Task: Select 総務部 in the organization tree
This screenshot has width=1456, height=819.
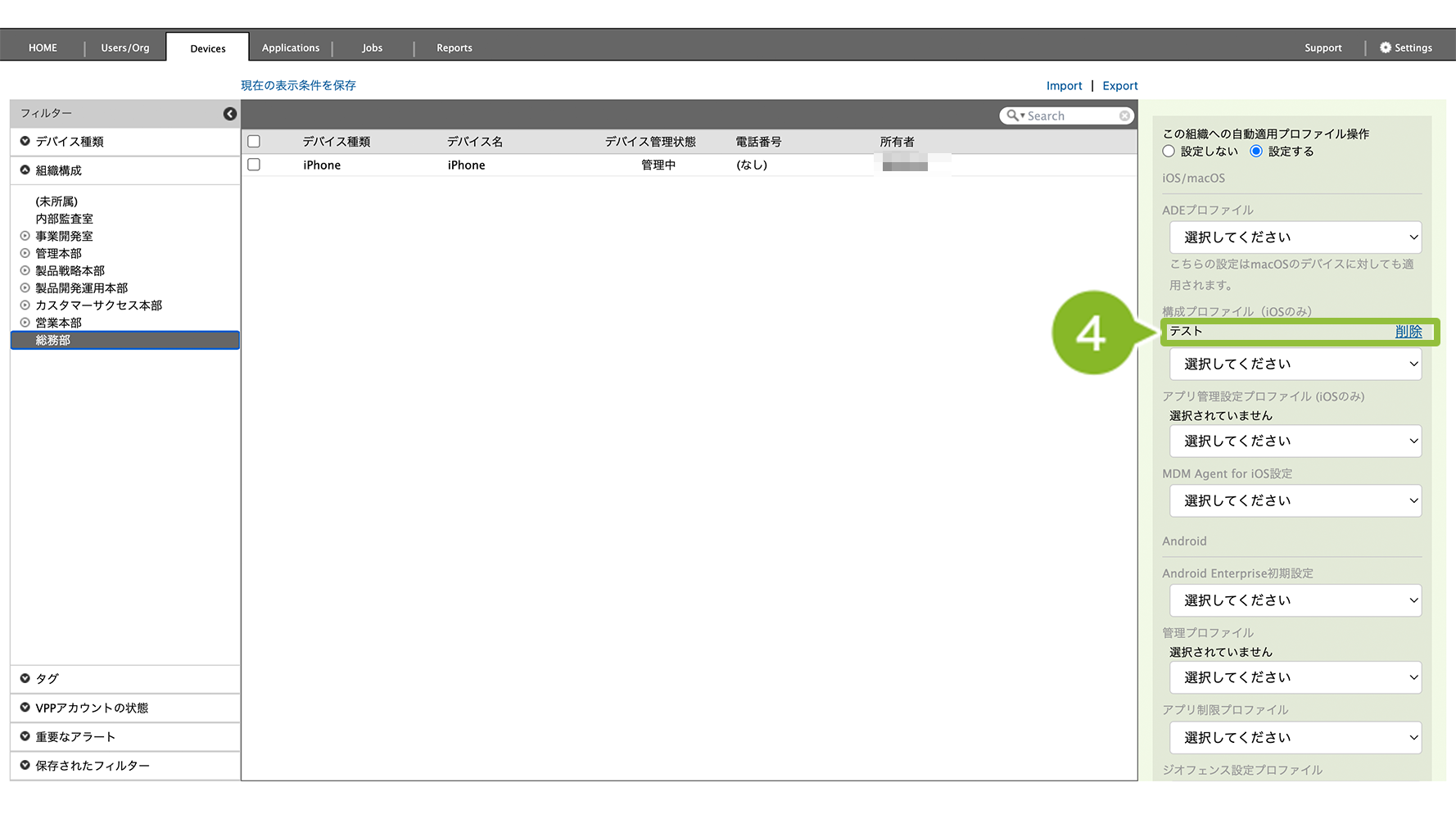Action: pos(53,340)
